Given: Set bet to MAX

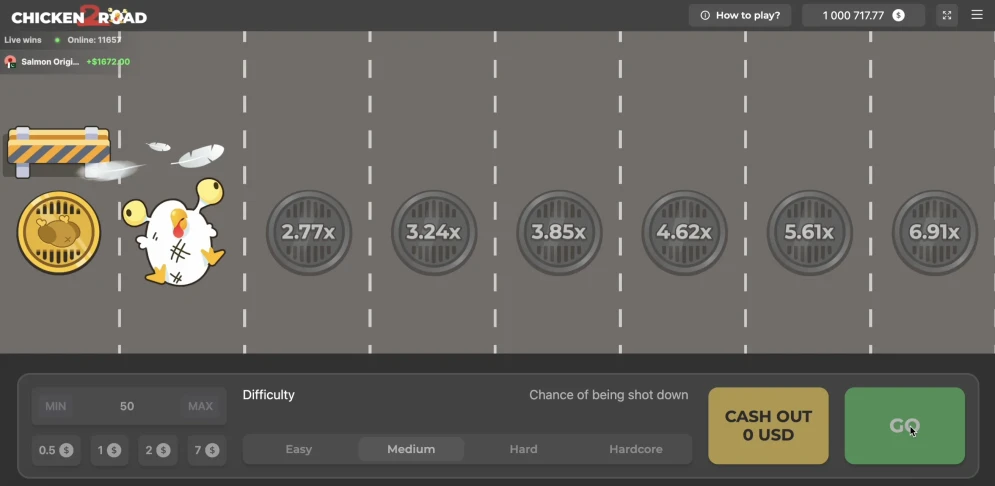Looking at the screenshot, I should point(200,406).
